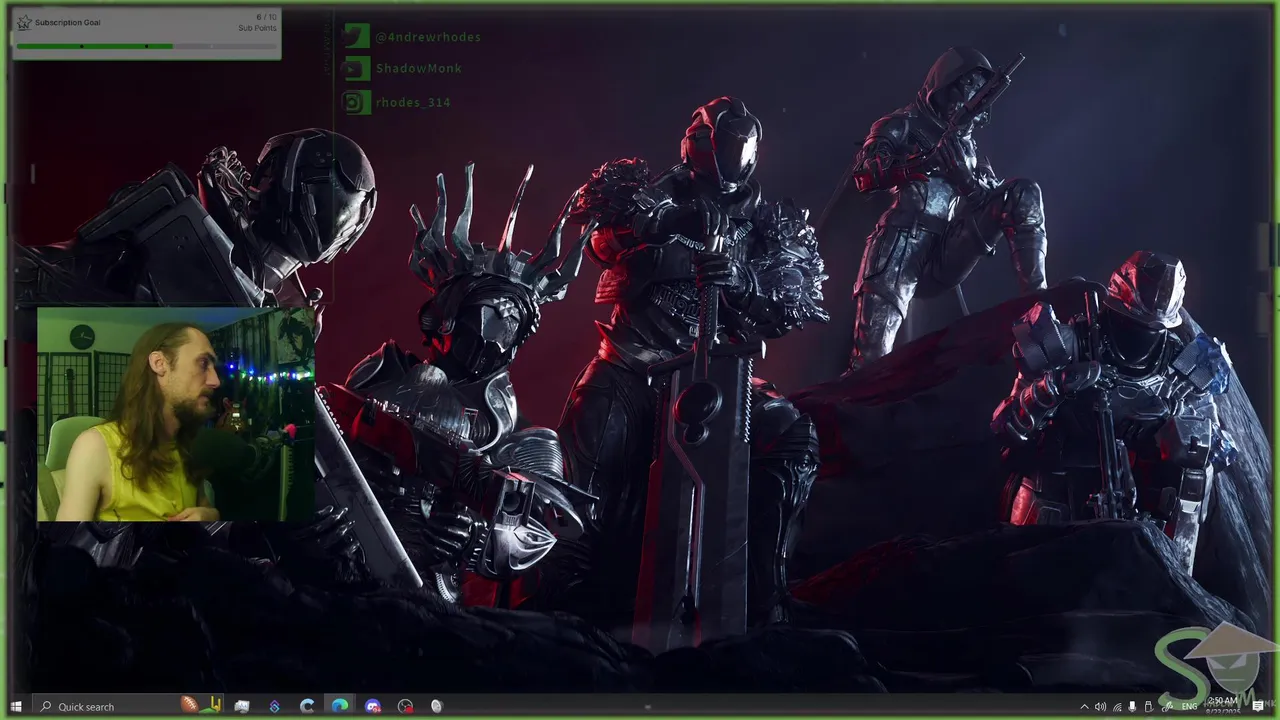Switch the ENG input language indicator
The image size is (1280, 720).
click(x=1189, y=707)
